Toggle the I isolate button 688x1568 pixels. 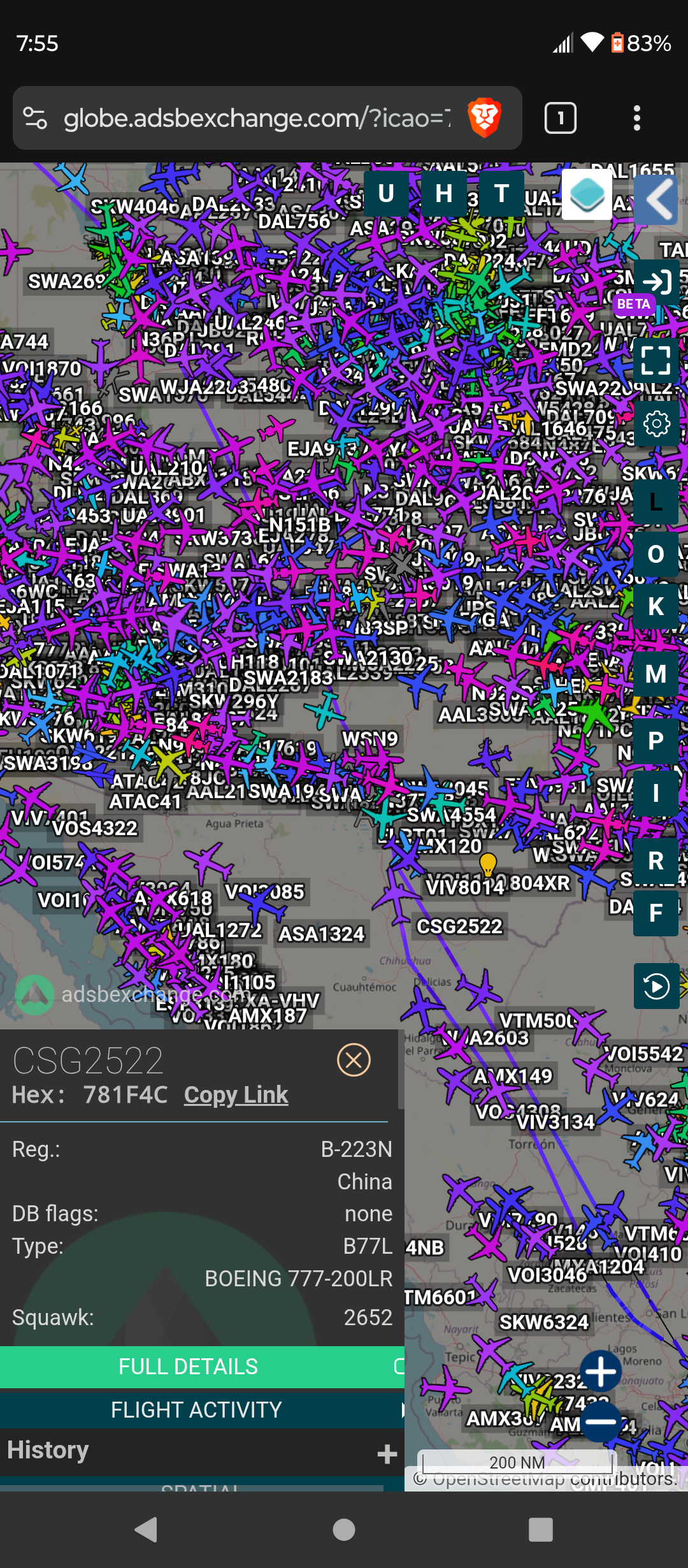point(656,794)
